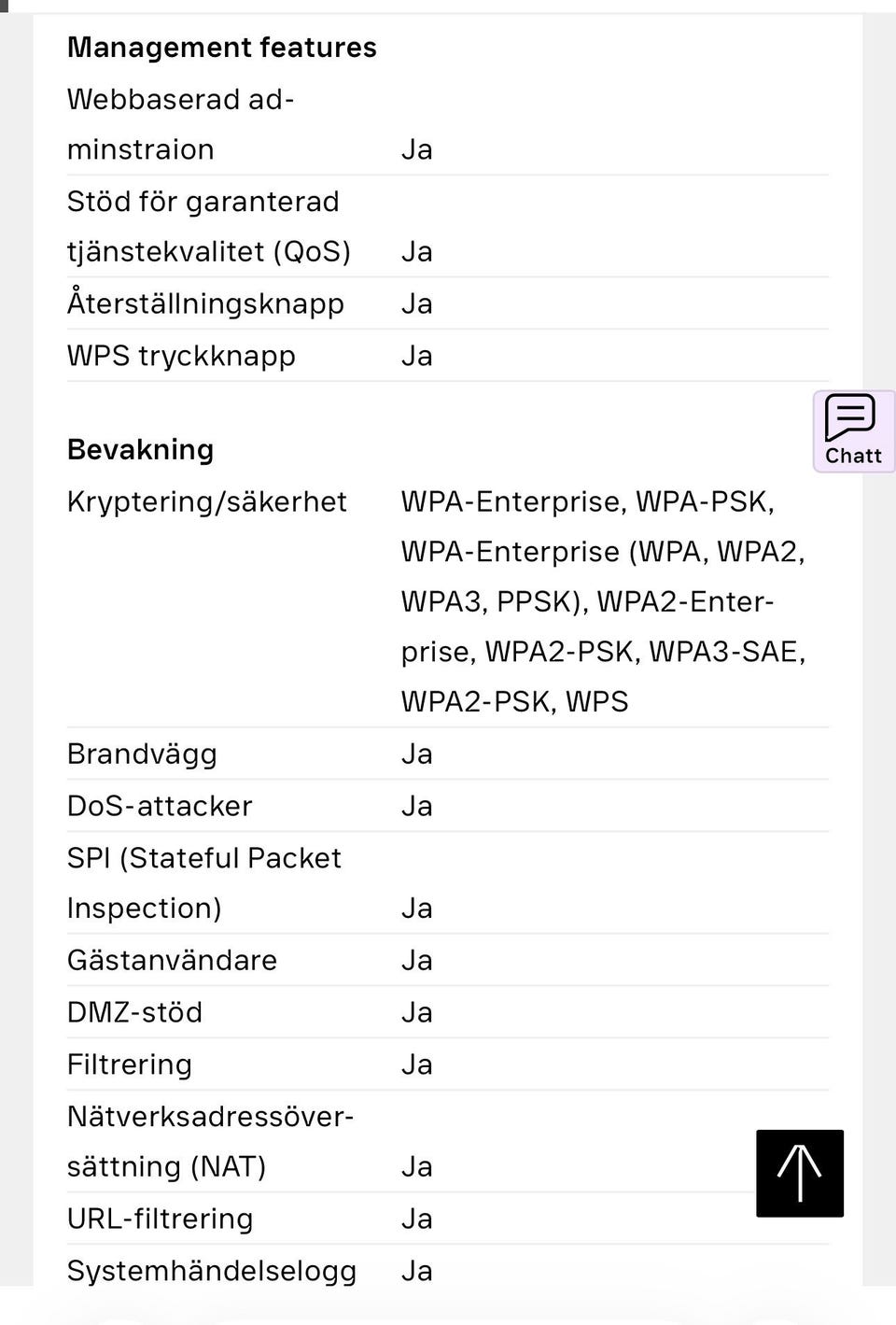
Task: Click the Brandvägg row label
Action: [x=142, y=754]
